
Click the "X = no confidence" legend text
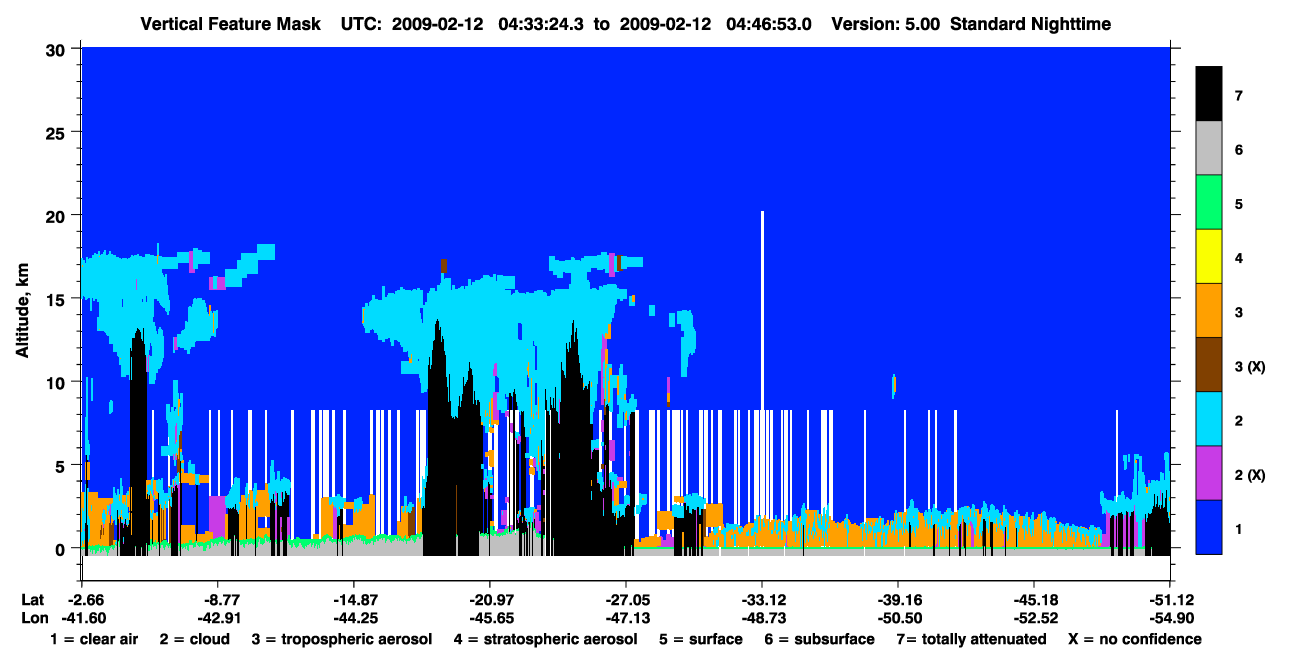1135,639
